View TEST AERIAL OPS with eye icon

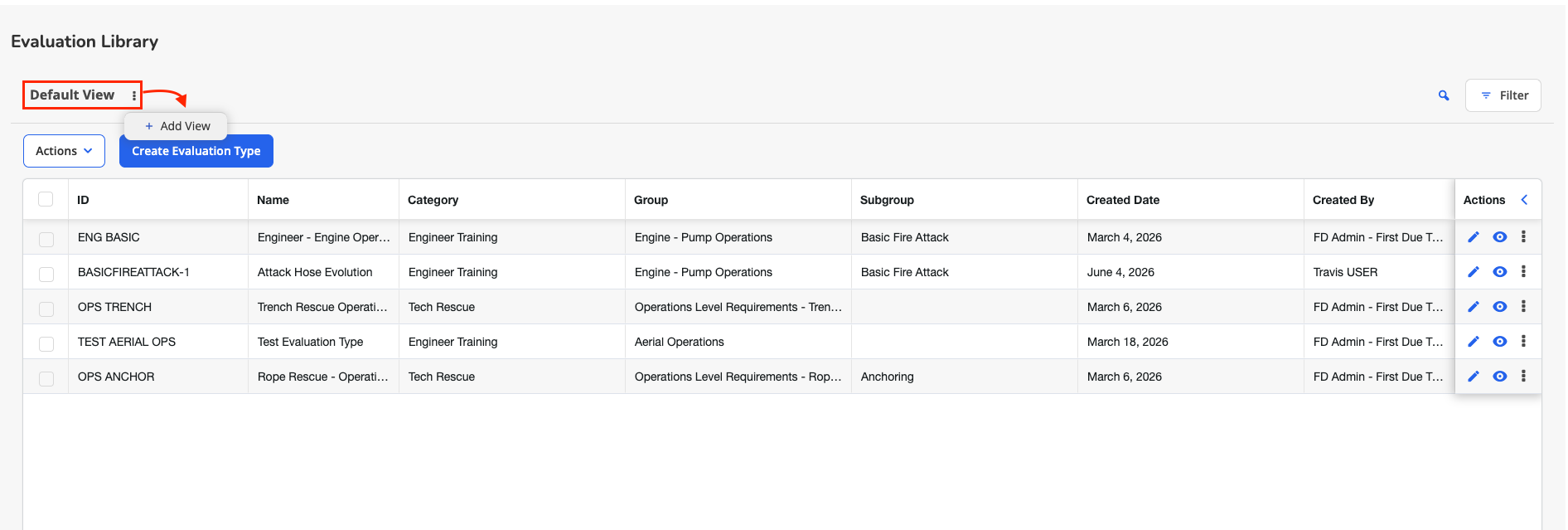point(1500,342)
